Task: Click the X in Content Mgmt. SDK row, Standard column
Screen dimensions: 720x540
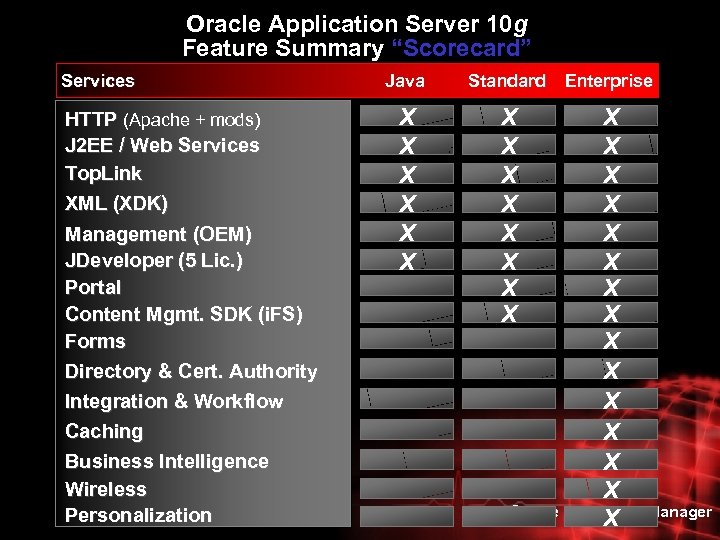Action: point(509,313)
